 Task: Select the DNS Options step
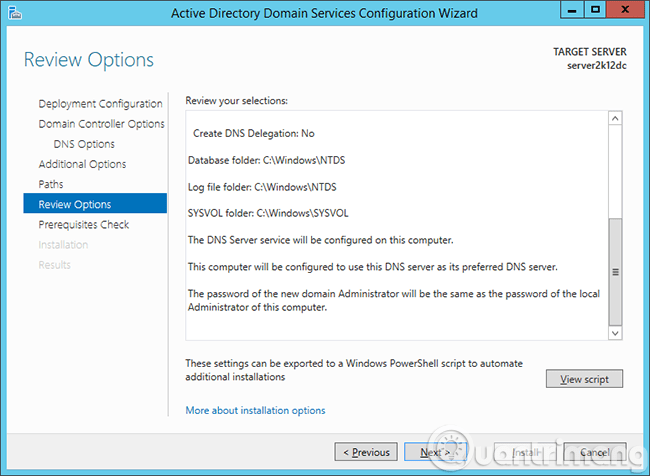click(x=84, y=144)
